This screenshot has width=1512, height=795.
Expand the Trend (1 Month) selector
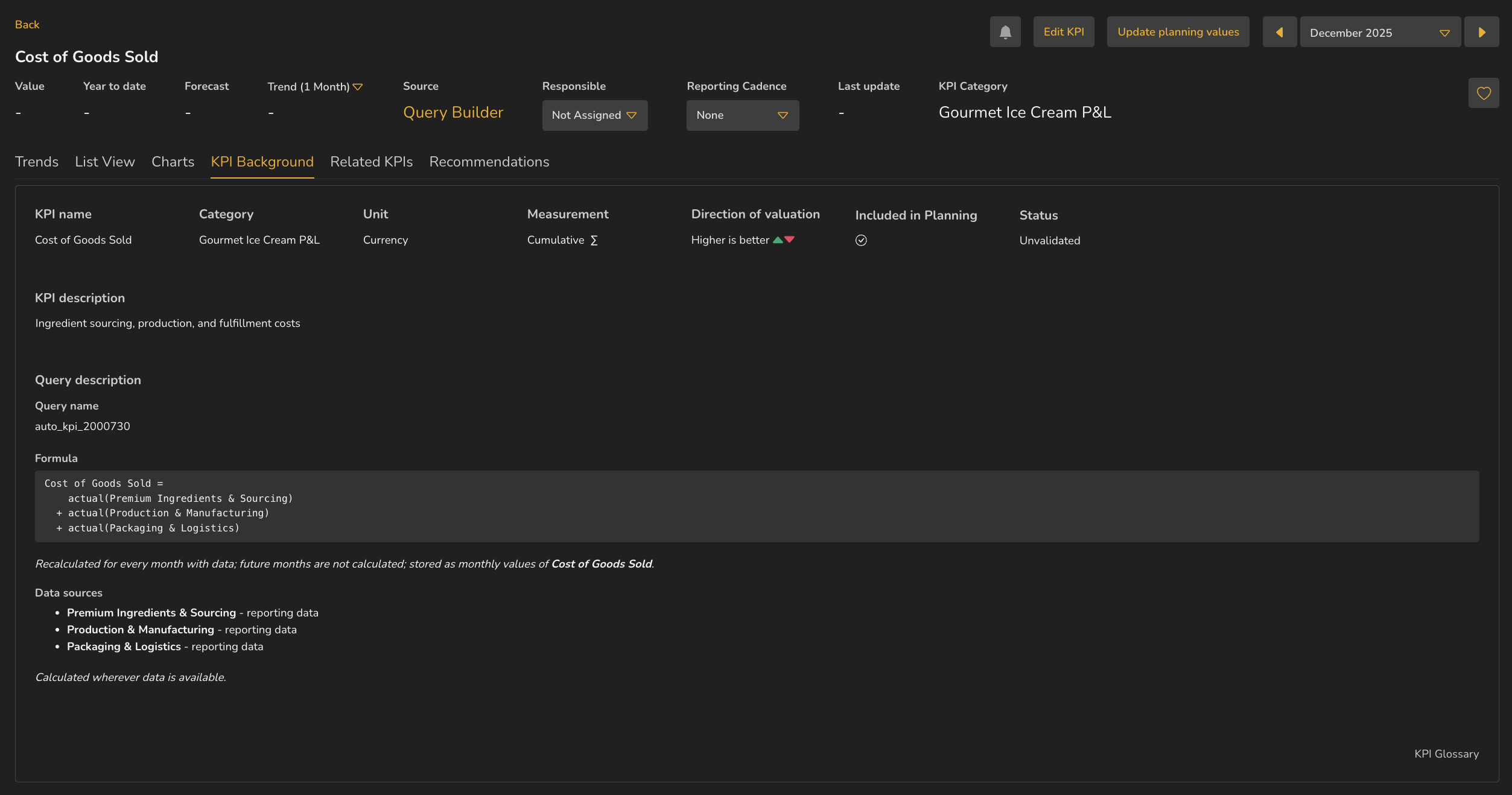point(315,87)
